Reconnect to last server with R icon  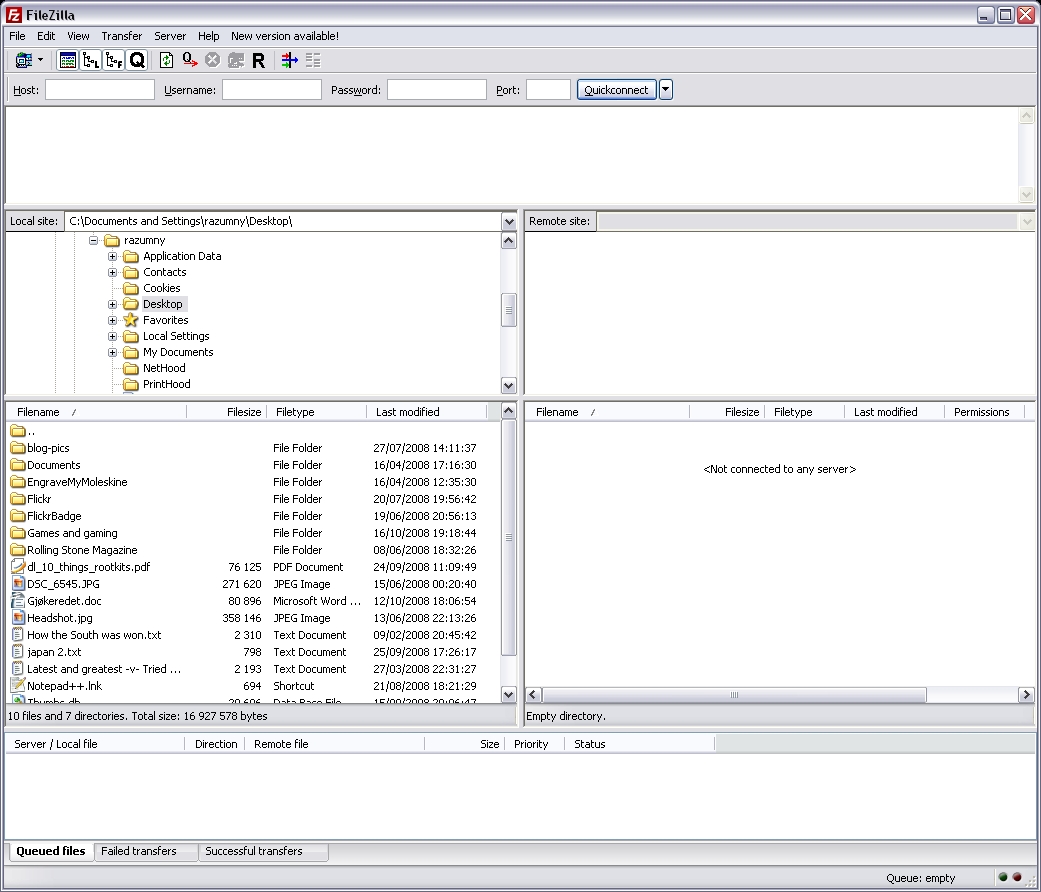pyautogui.click(x=259, y=60)
